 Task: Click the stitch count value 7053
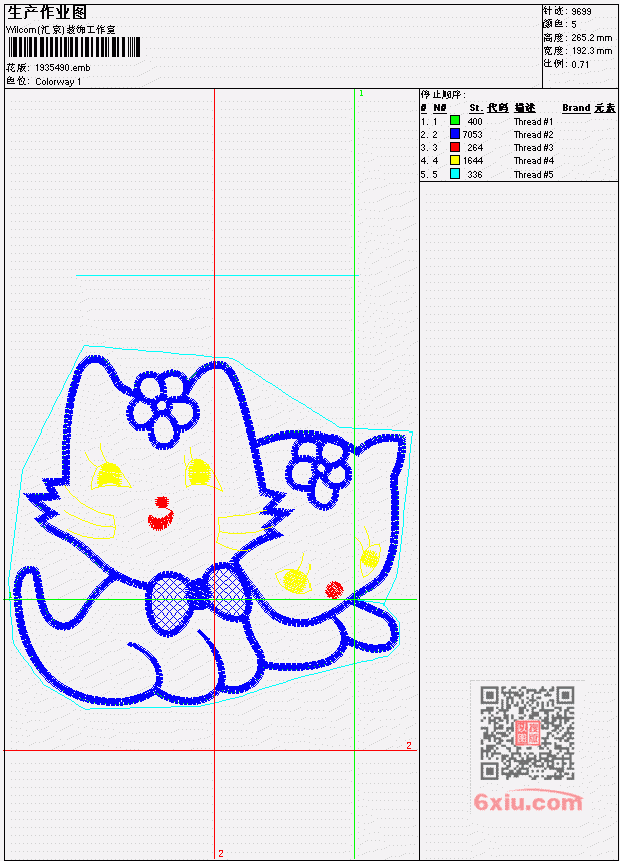pos(472,135)
